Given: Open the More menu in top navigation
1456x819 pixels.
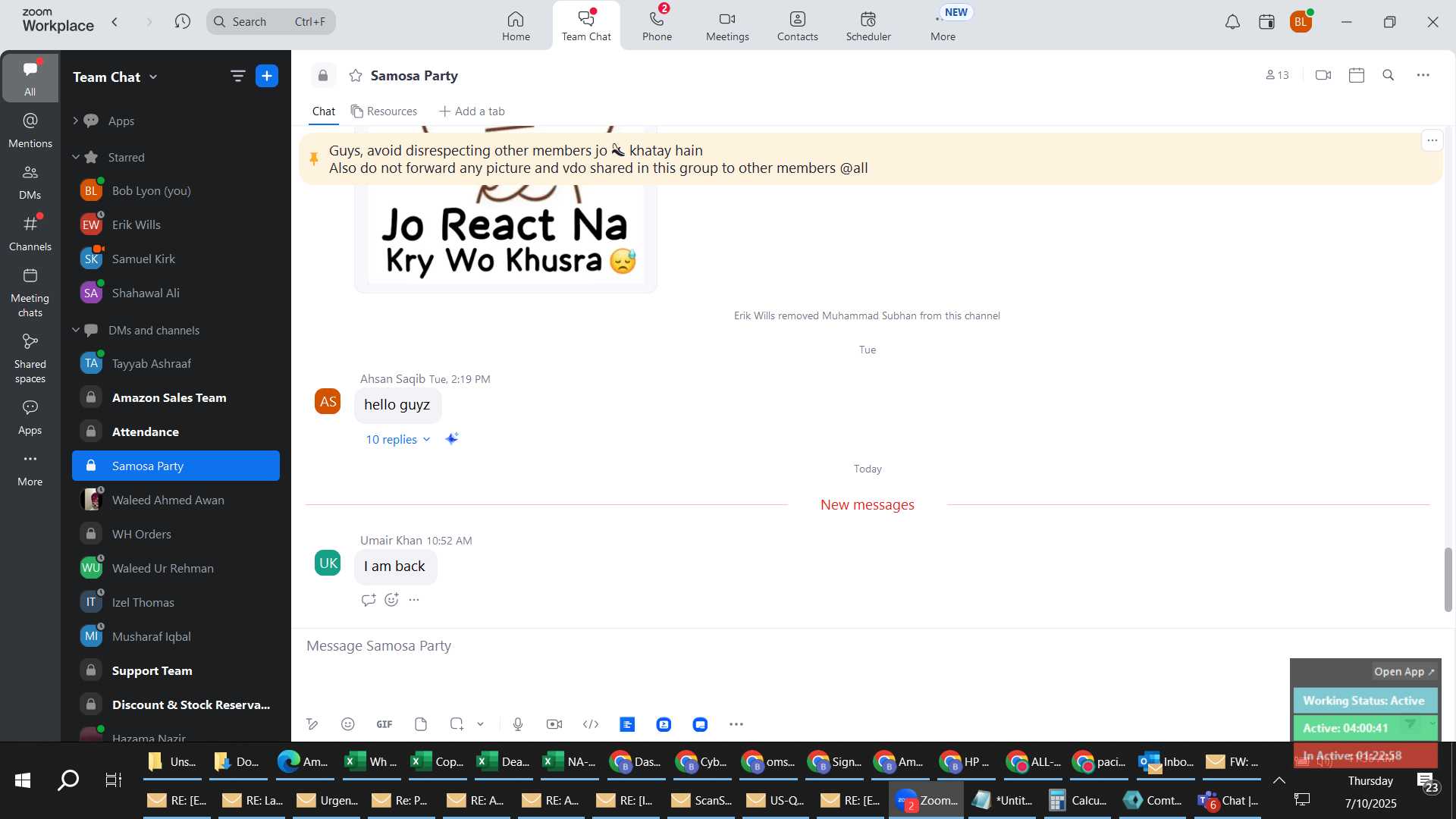Looking at the screenshot, I should coord(943,25).
